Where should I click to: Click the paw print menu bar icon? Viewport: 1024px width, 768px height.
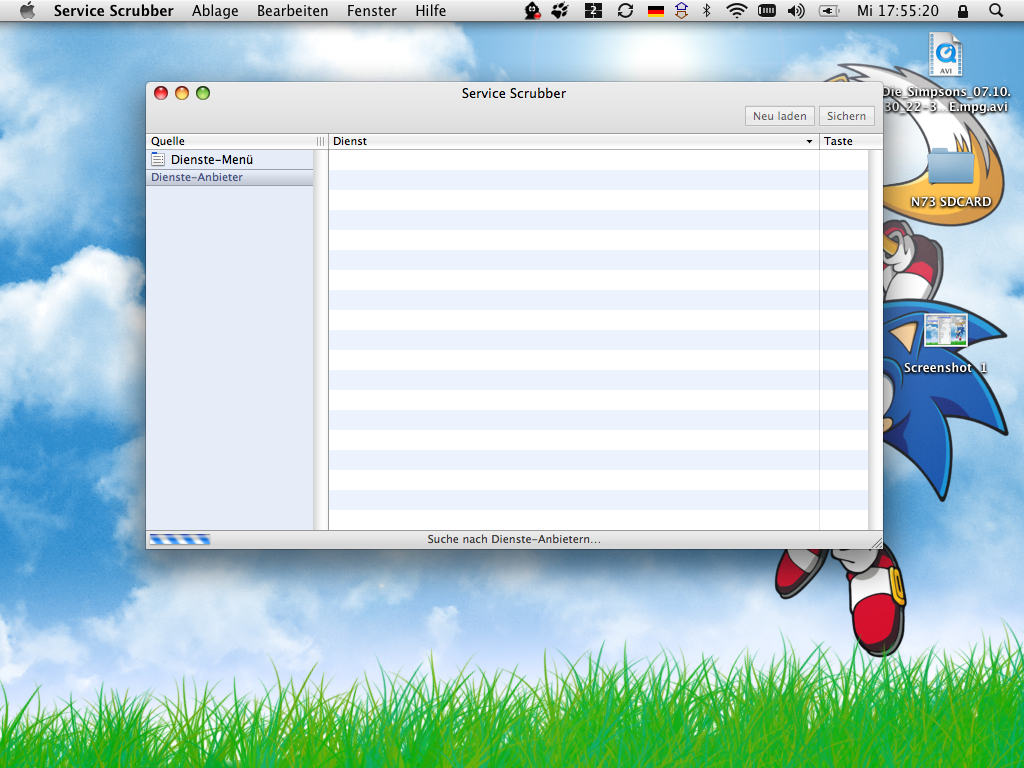coord(560,10)
